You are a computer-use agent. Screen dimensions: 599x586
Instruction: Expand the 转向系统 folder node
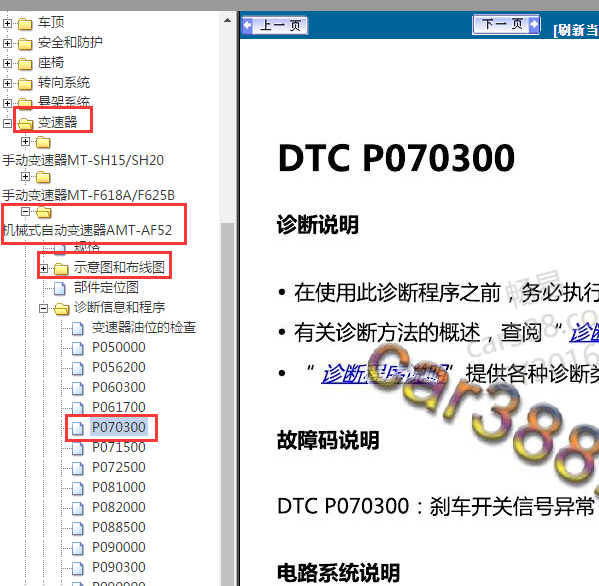click(7, 83)
